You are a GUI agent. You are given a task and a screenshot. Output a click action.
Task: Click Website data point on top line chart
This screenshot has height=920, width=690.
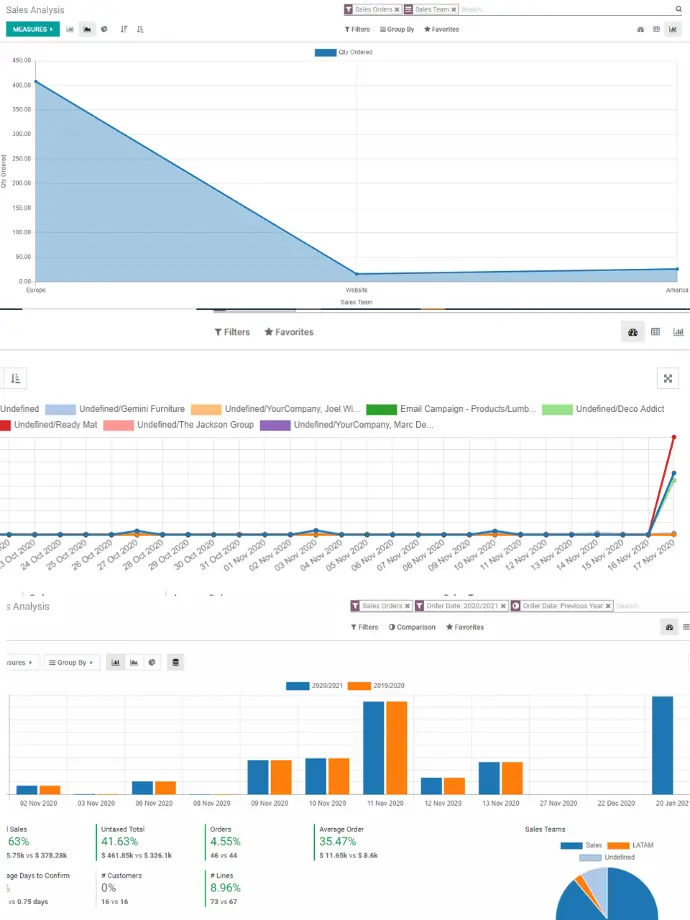pyautogui.click(x=356, y=273)
